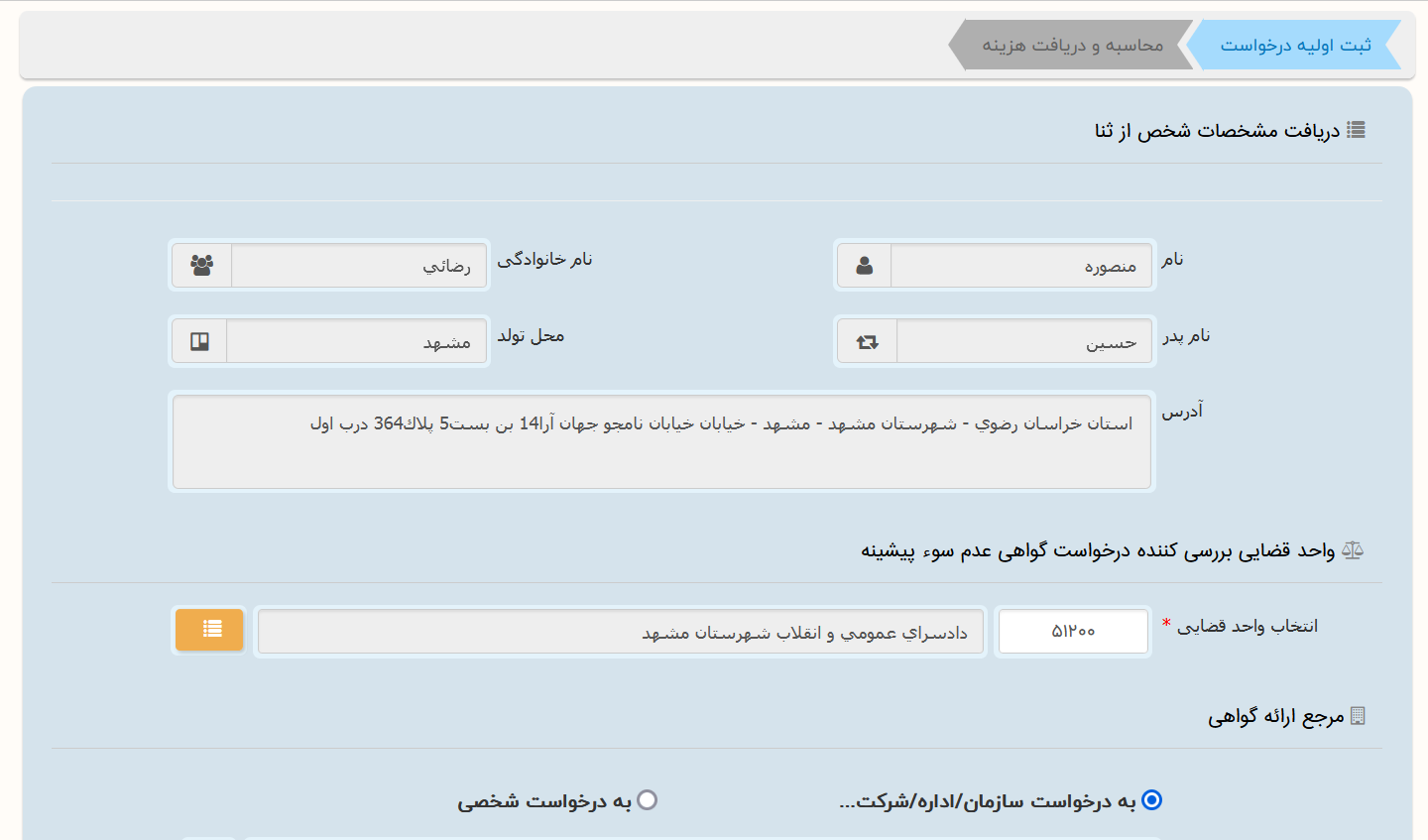The image size is (1428, 840).
Task: Select the به درخواست شخصی radio option
Action: click(648, 800)
